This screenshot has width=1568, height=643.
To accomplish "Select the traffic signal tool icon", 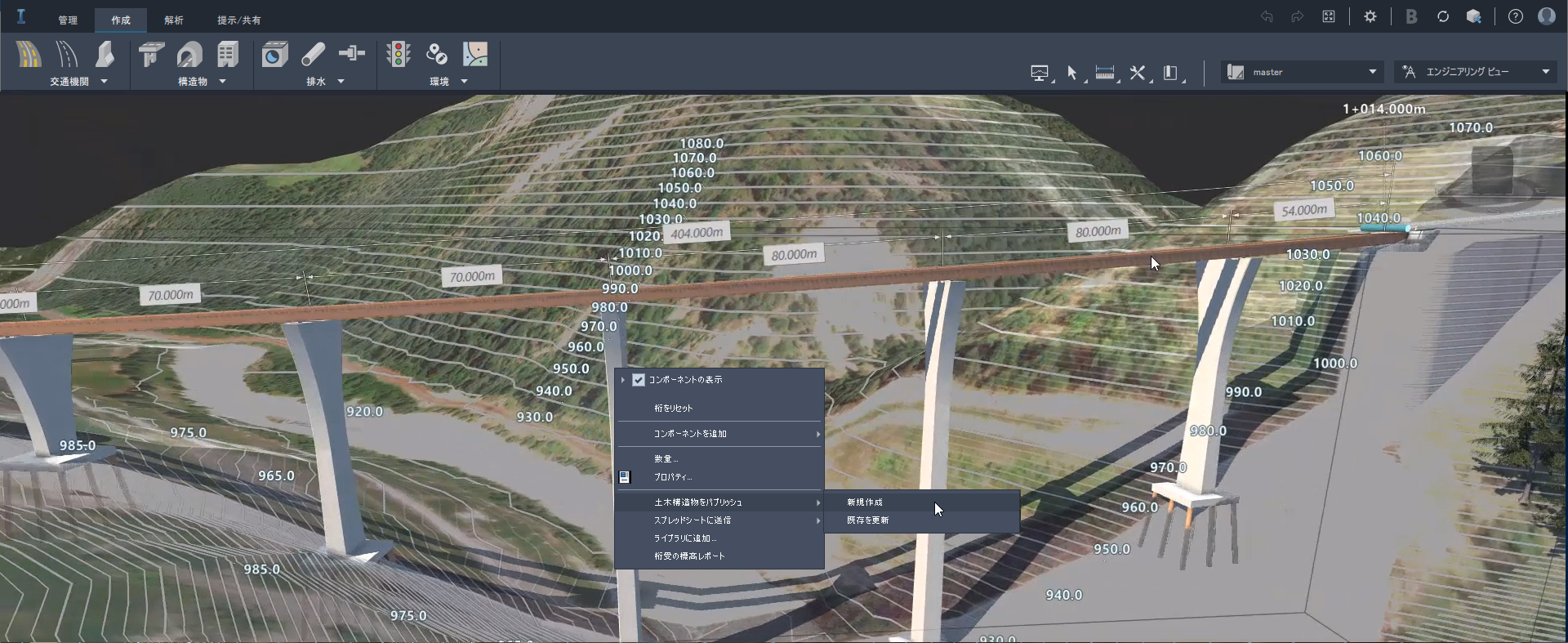I will (x=399, y=54).
